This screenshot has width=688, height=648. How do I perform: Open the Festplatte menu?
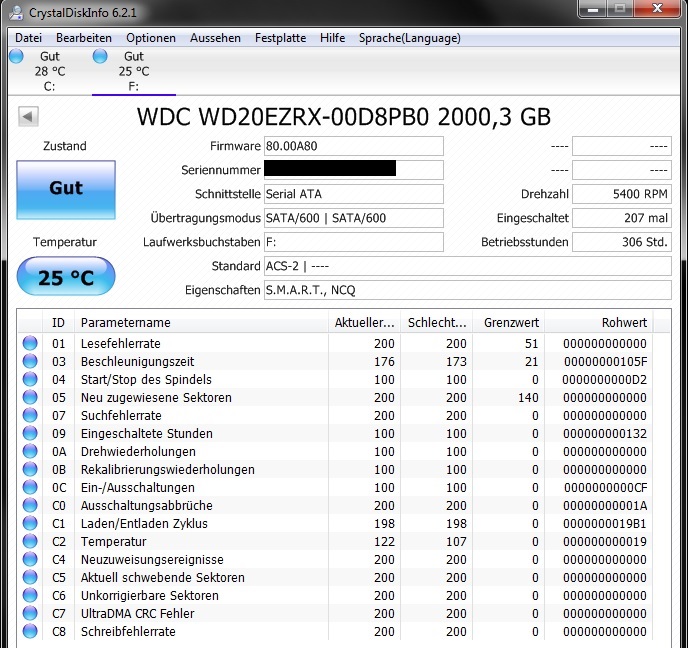280,38
